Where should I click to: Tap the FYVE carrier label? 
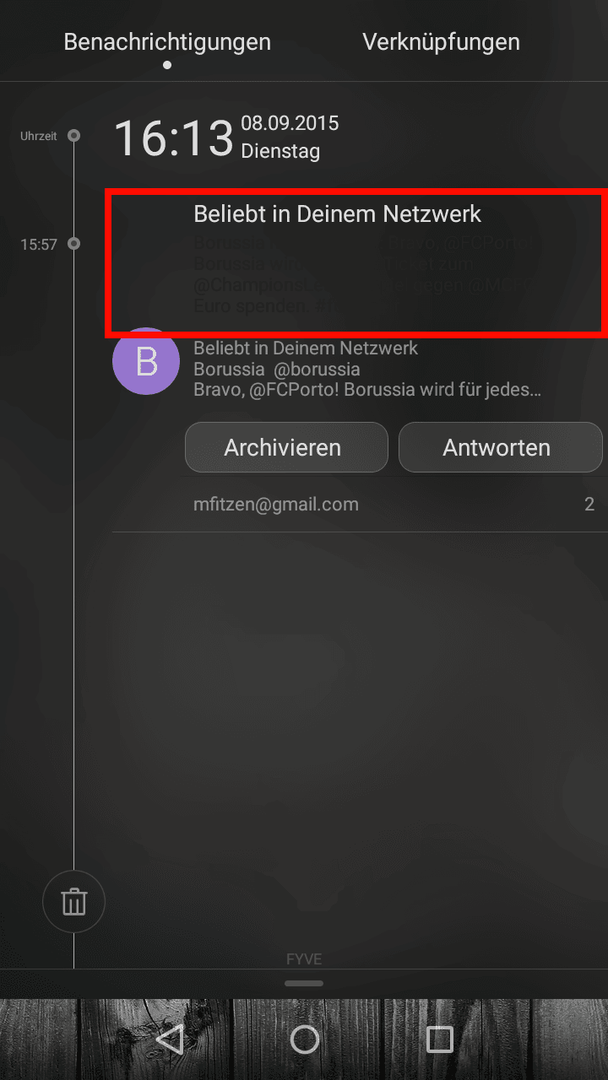[304, 959]
